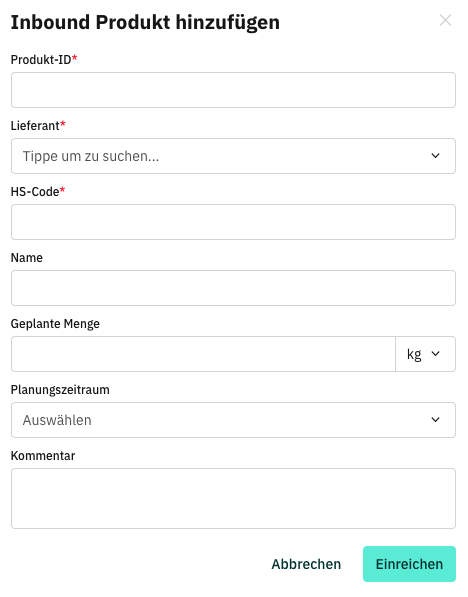Click the Geplante Menge label
Image resolution: width=468 pixels, height=597 pixels.
(55, 324)
